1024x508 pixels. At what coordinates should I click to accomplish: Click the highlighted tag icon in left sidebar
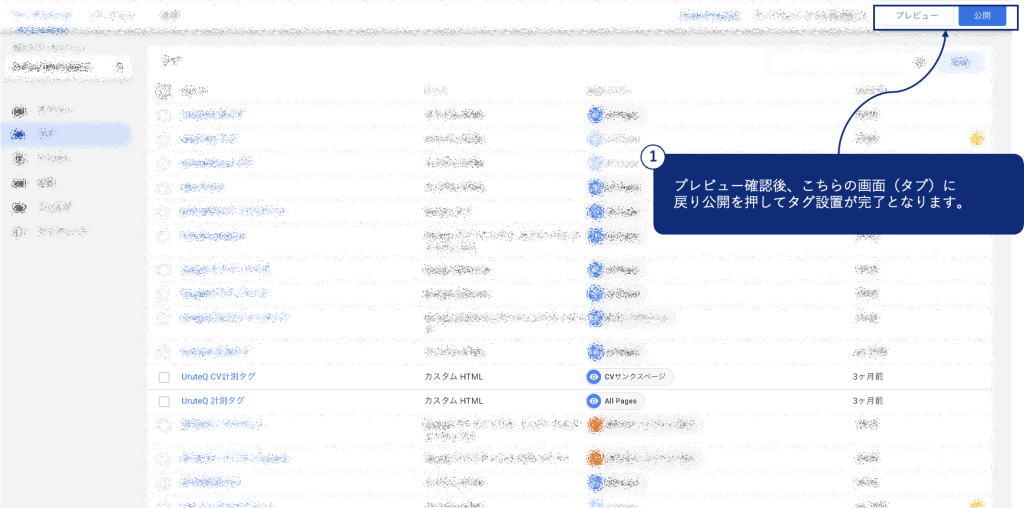click(18, 133)
